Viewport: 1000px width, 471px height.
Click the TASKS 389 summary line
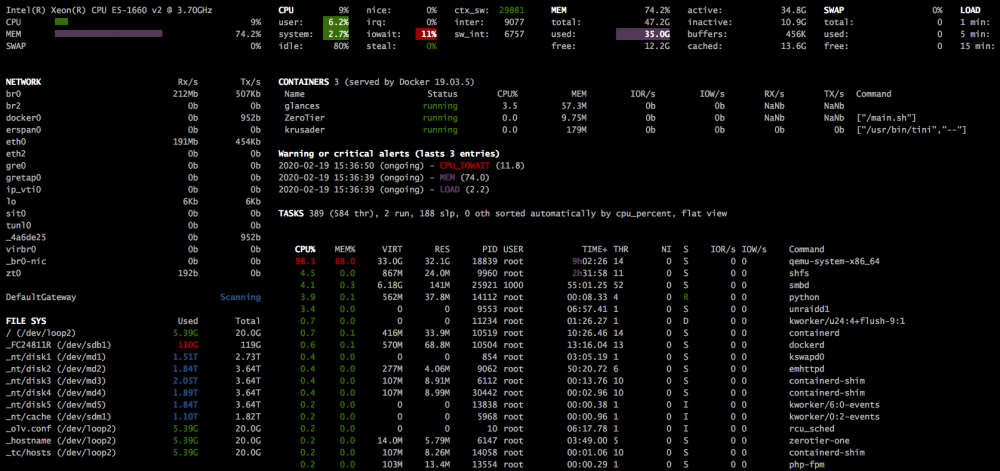[503, 214]
